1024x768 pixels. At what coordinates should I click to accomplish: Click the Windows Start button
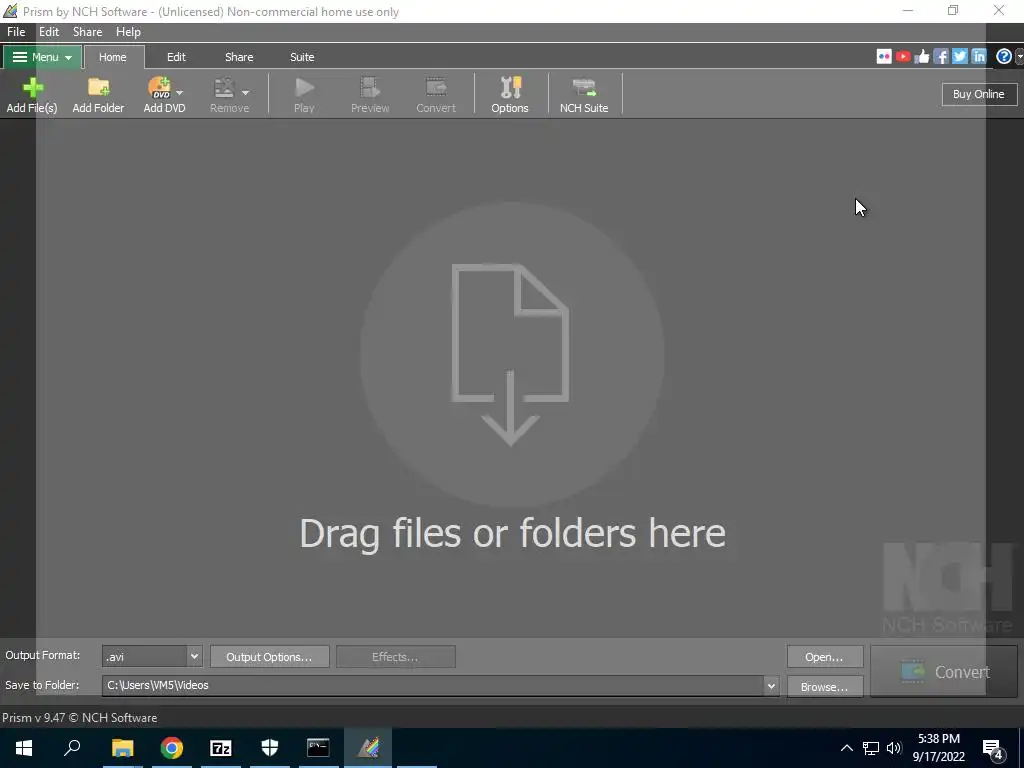(24, 748)
